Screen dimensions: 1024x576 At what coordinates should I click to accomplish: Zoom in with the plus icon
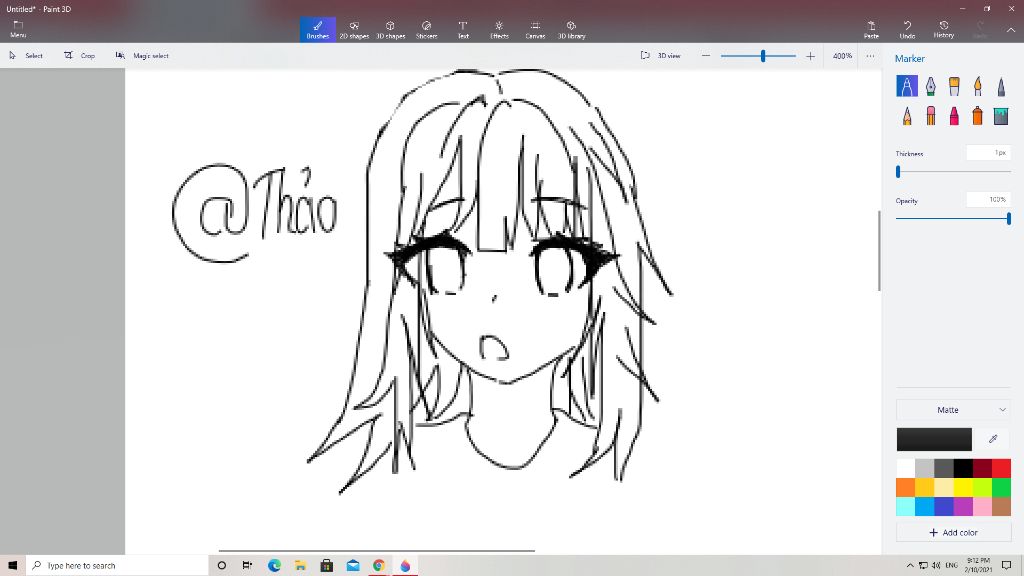(x=810, y=56)
